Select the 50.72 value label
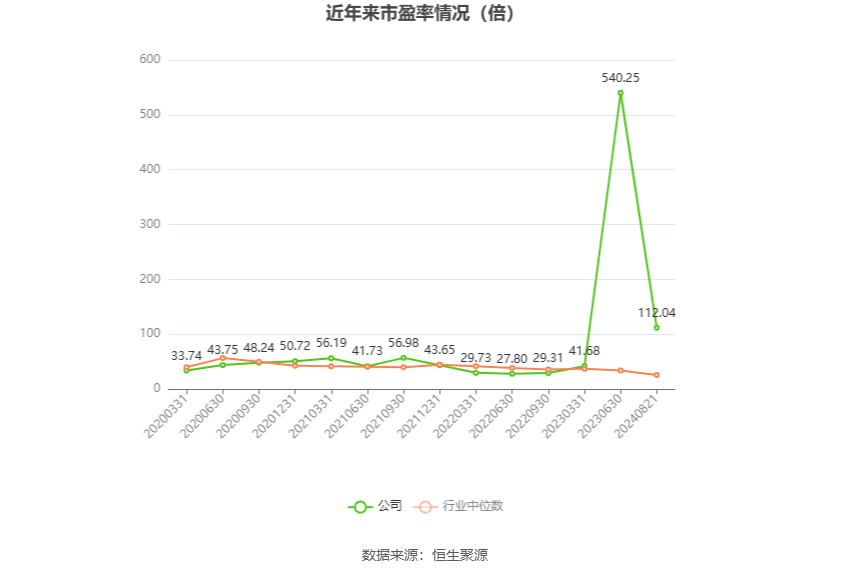Image resolution: width=850 pixels, height=575 pixels. 295,346
